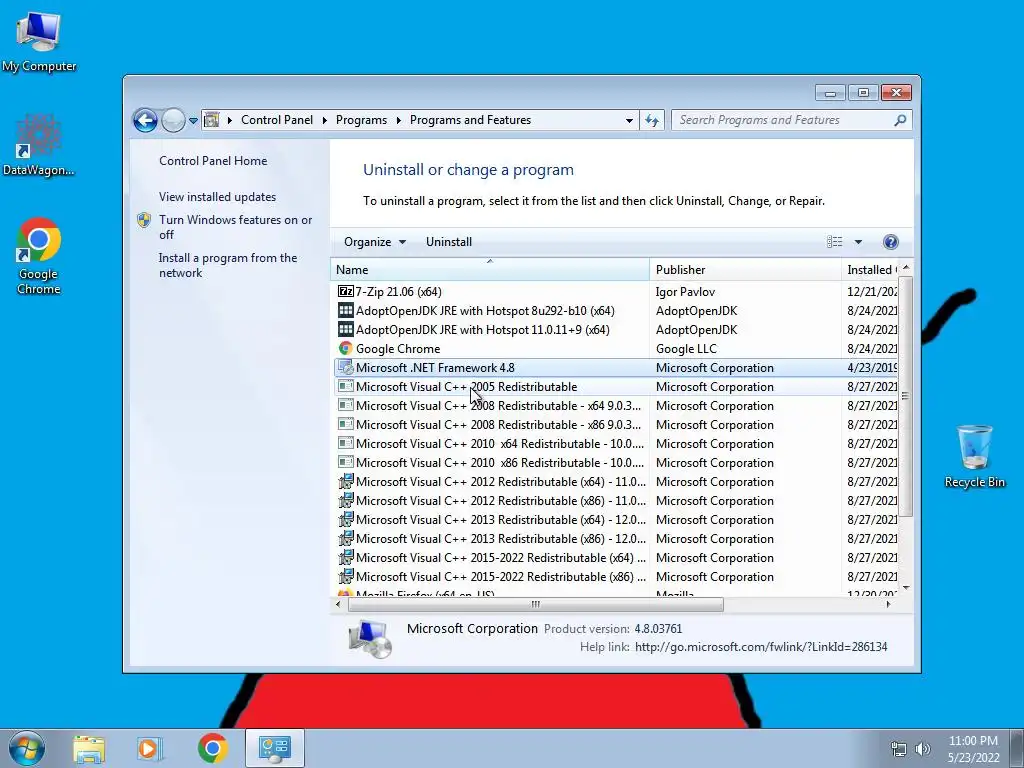Select Visual C++ 2010 x64 Redistributable row

click(616, 443)
